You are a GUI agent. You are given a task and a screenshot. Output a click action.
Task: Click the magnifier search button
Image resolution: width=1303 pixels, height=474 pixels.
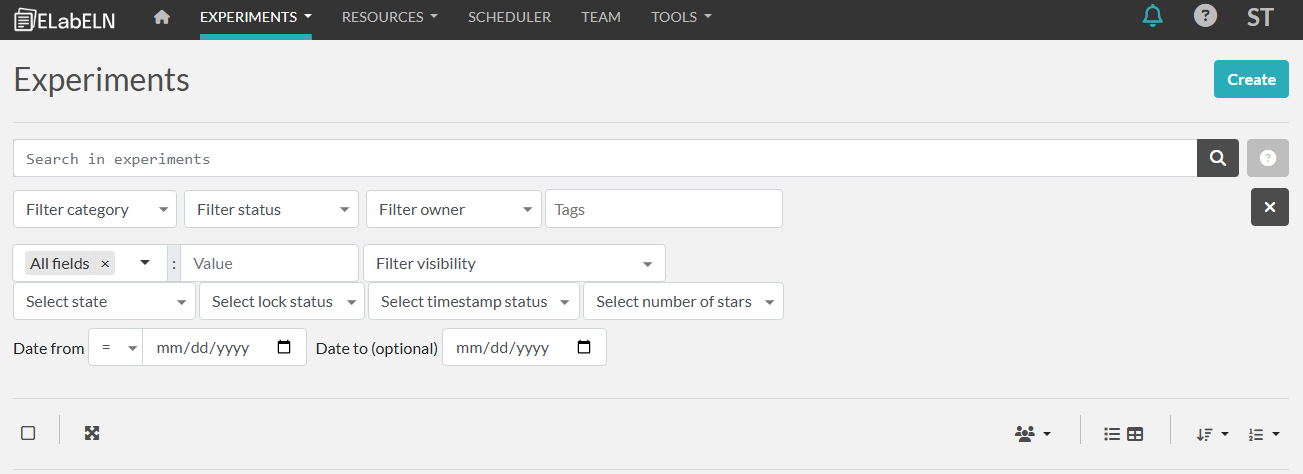point(1218,158)
